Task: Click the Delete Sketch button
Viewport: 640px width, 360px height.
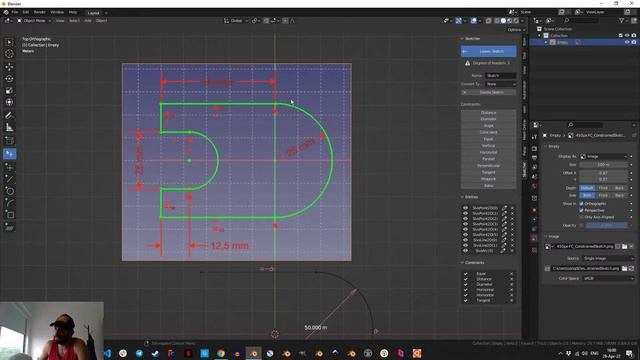Action: 489,92
